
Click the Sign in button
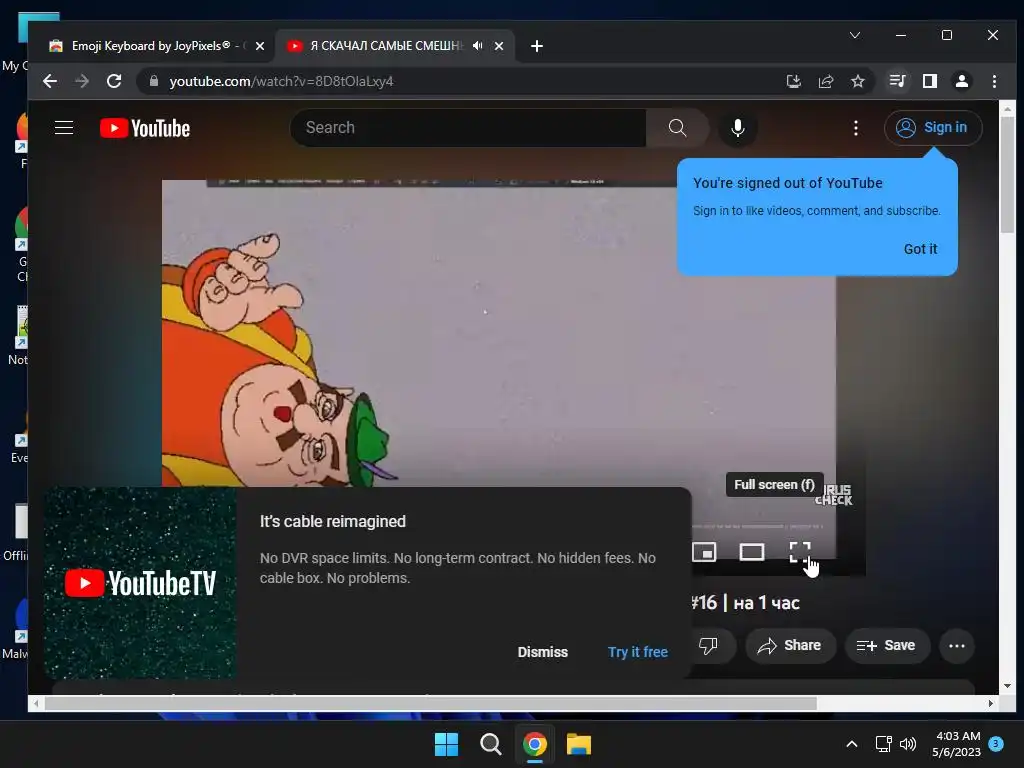pos(933,128)
